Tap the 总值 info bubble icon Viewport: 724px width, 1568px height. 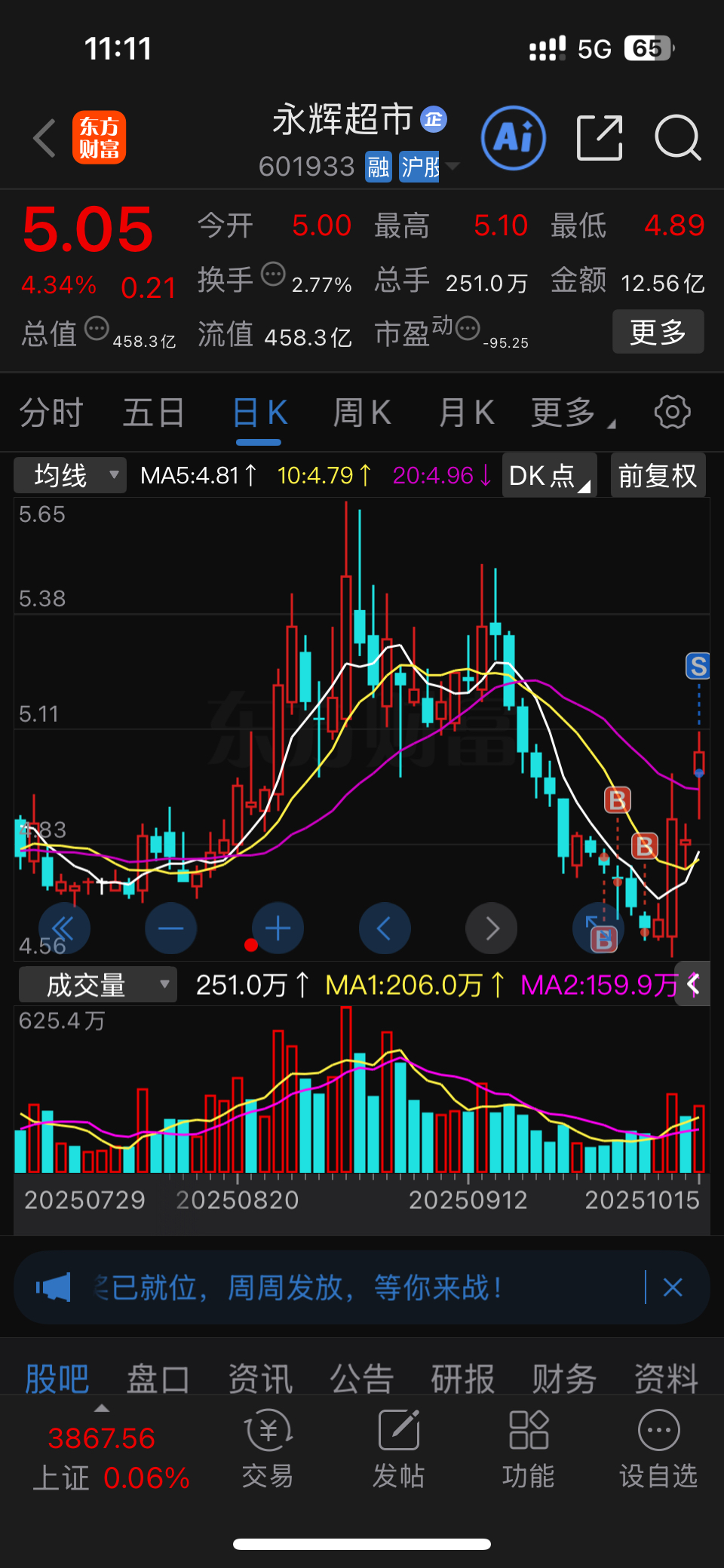pyautogui.click(x=97, y=329)
